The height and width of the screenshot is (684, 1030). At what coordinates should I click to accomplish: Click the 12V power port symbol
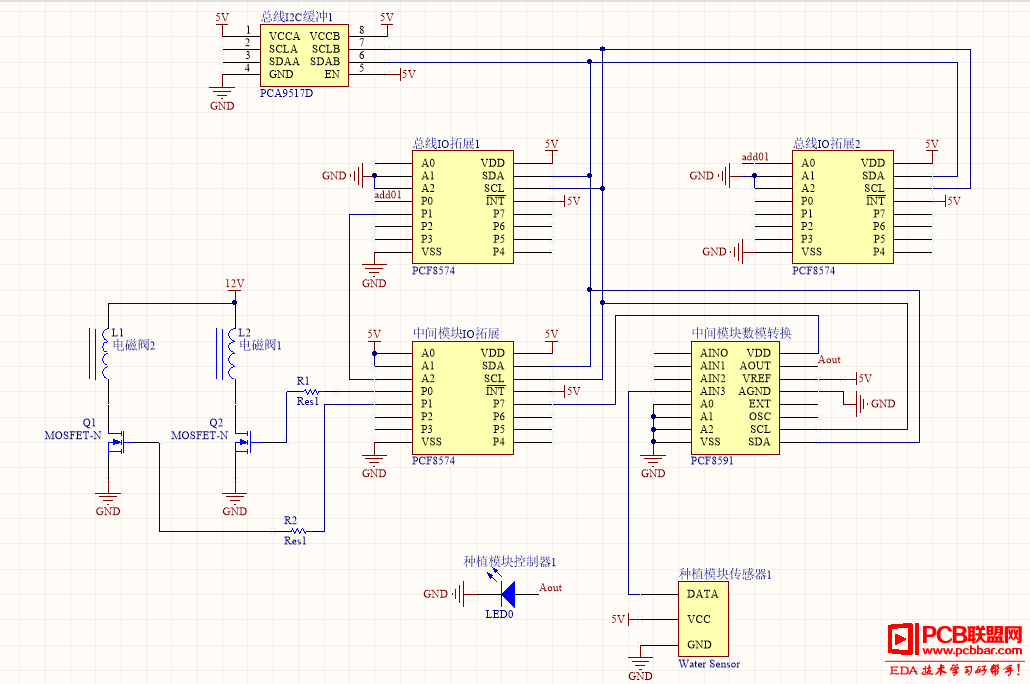point(235,288)
